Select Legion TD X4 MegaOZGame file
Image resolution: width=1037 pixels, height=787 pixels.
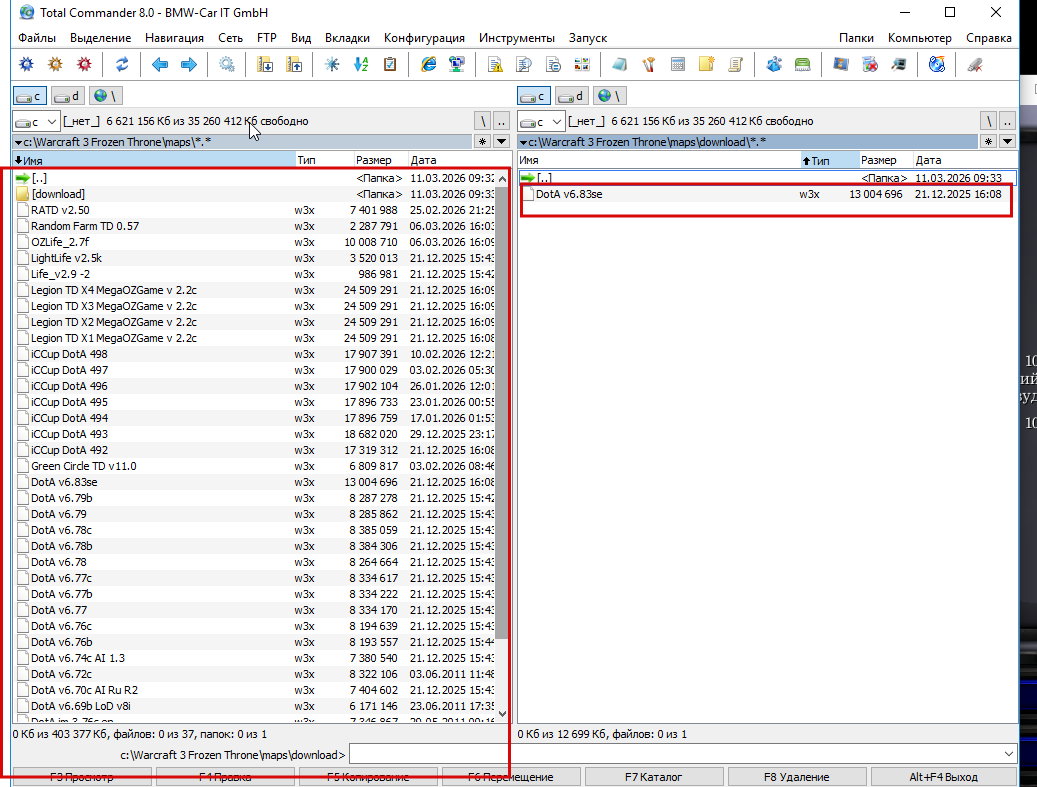(x=255, y=290)
